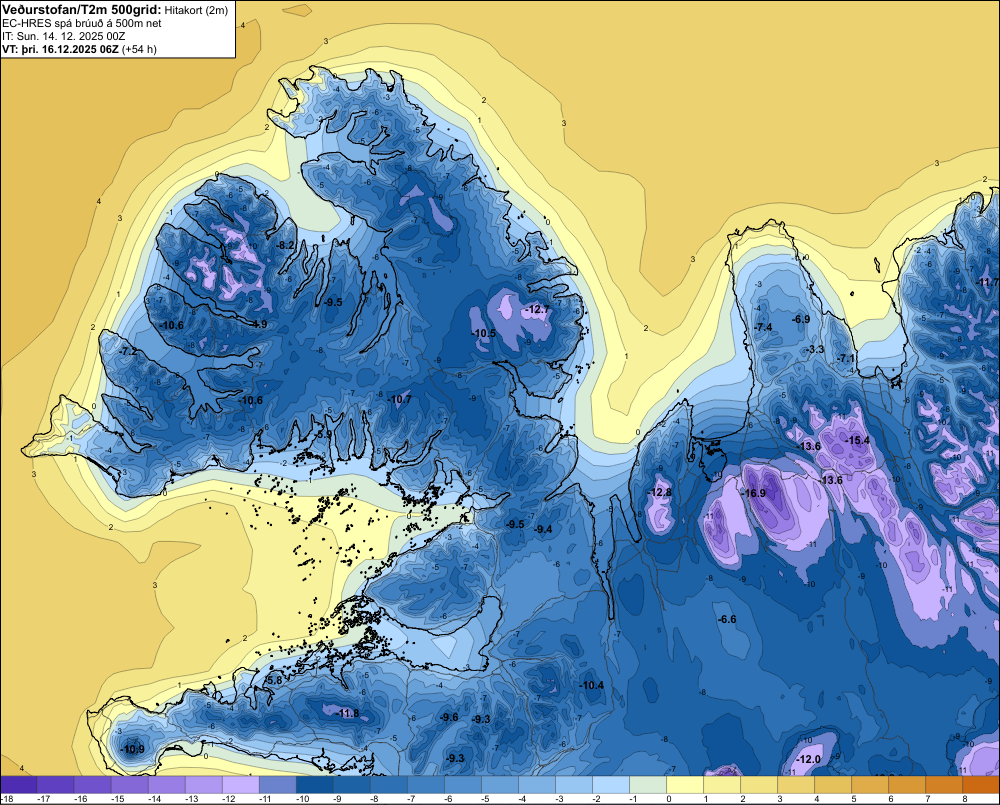Select the pale yellow legend swatch at 0

[685, 784]
